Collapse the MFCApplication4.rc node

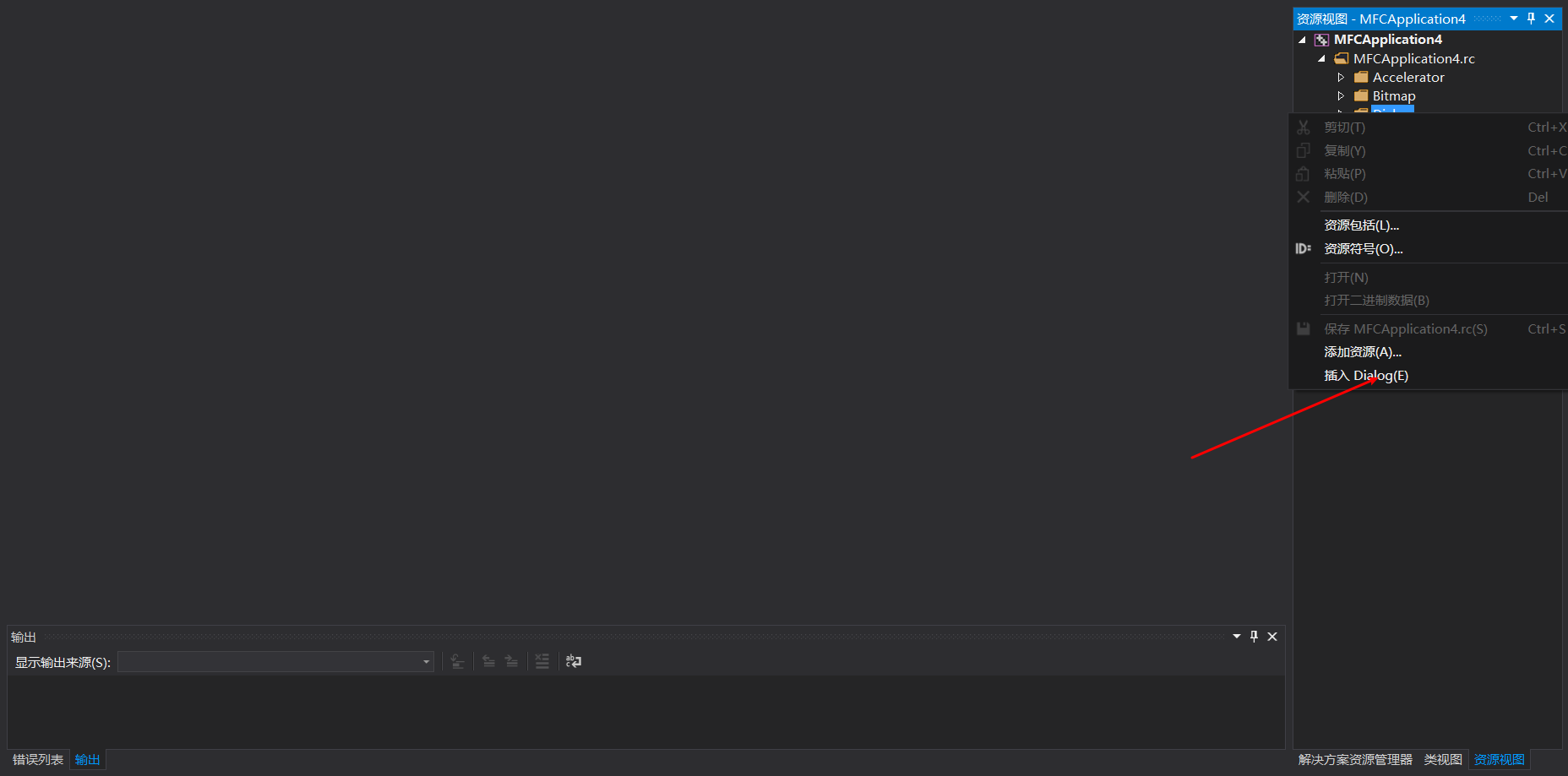(x=1321, y=59)
